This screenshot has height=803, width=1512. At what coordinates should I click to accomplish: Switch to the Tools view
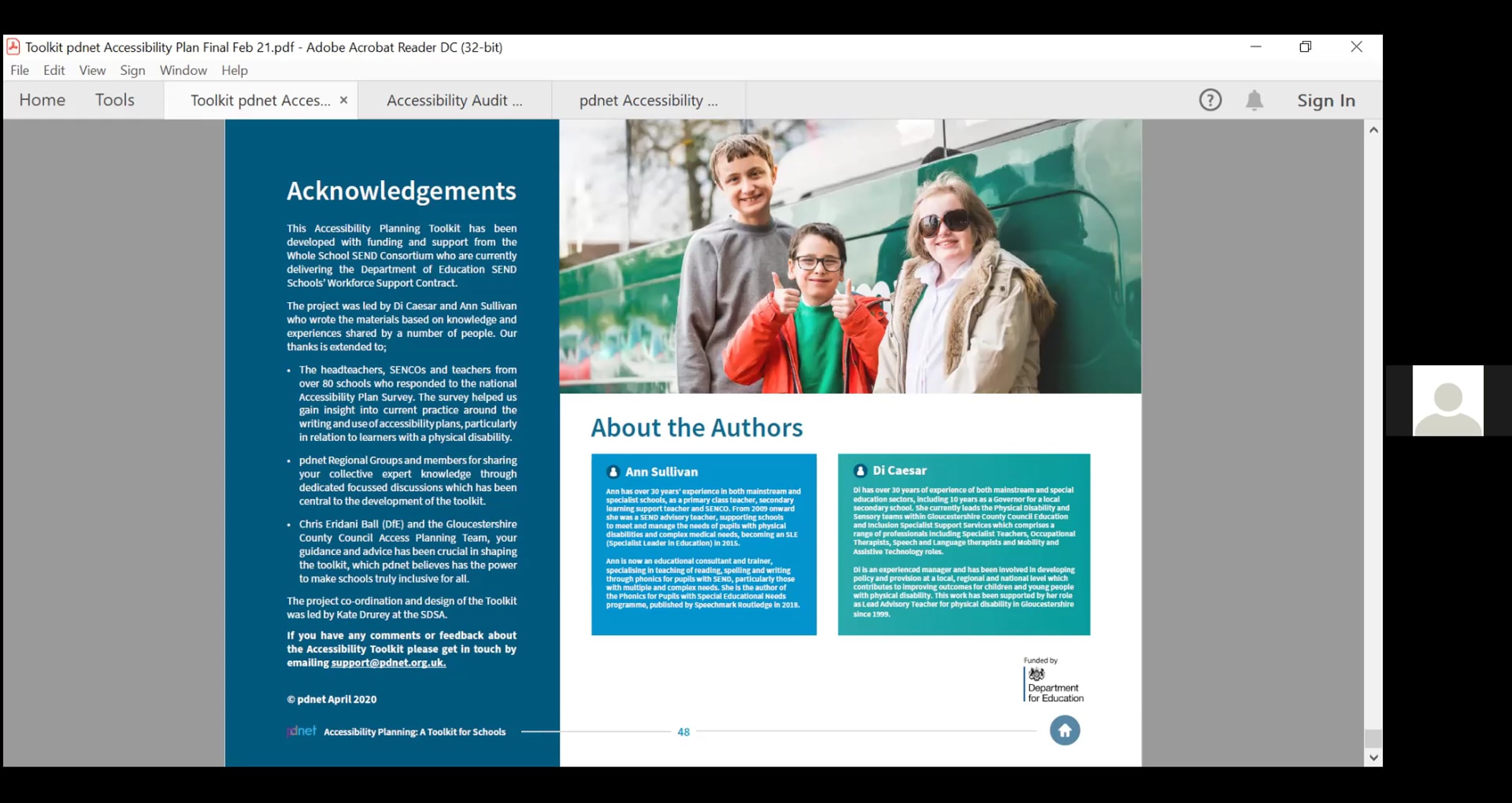click(x=115, y=100)
